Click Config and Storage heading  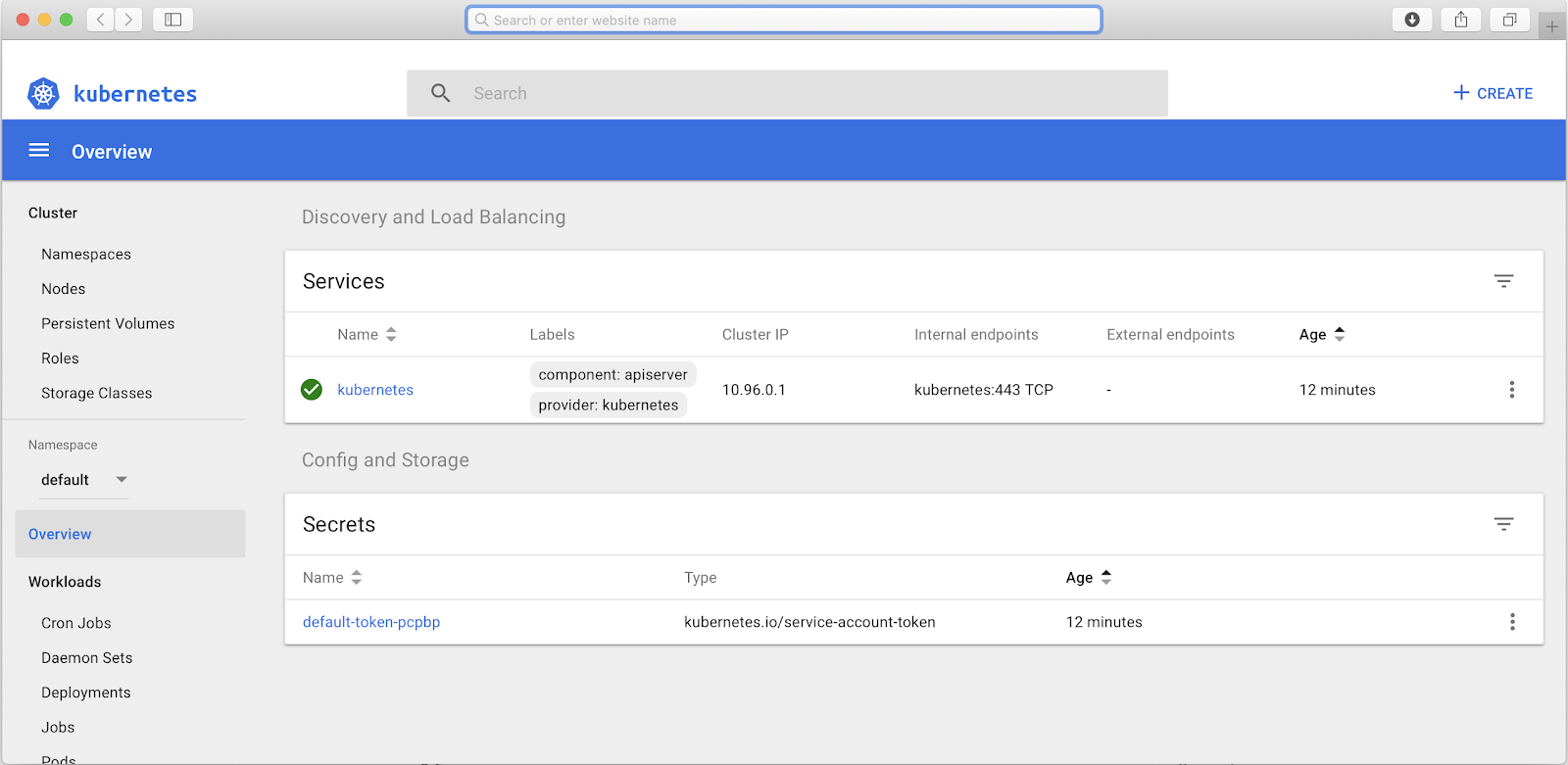[385, 459]
